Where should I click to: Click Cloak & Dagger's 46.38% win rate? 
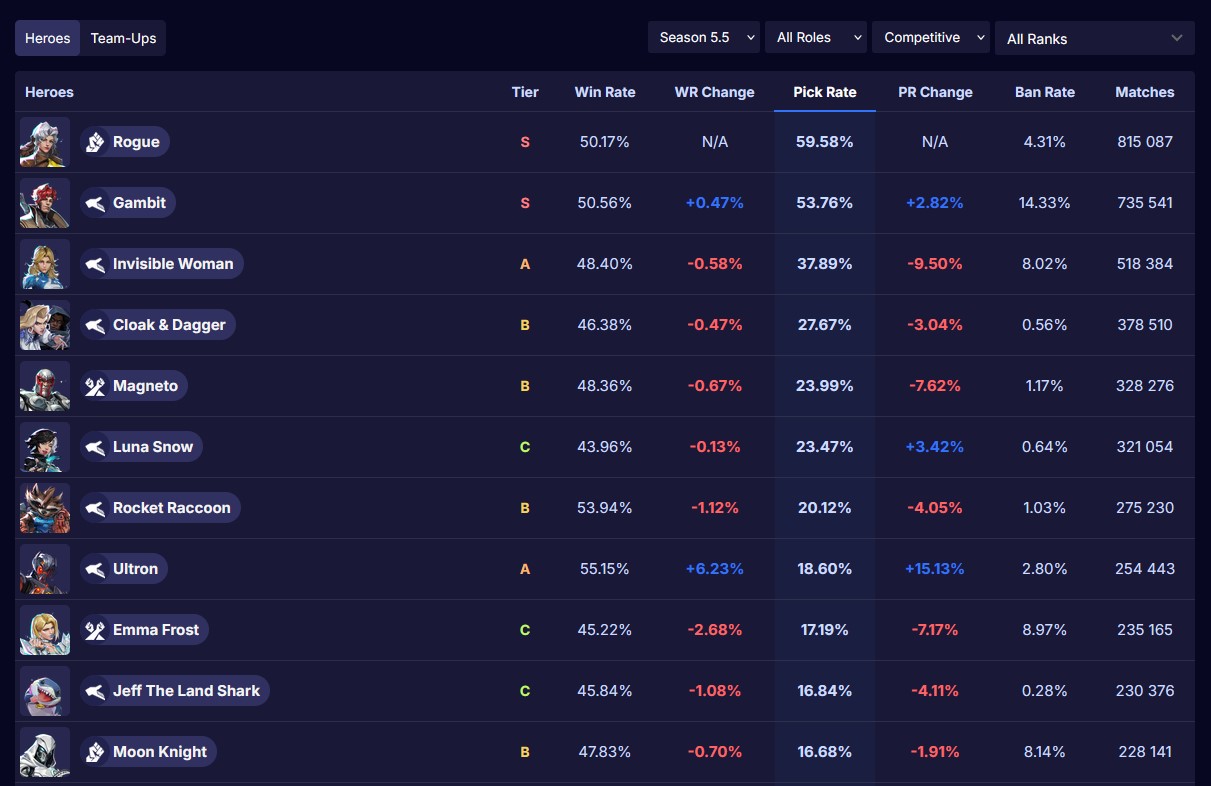click(605, 325)
